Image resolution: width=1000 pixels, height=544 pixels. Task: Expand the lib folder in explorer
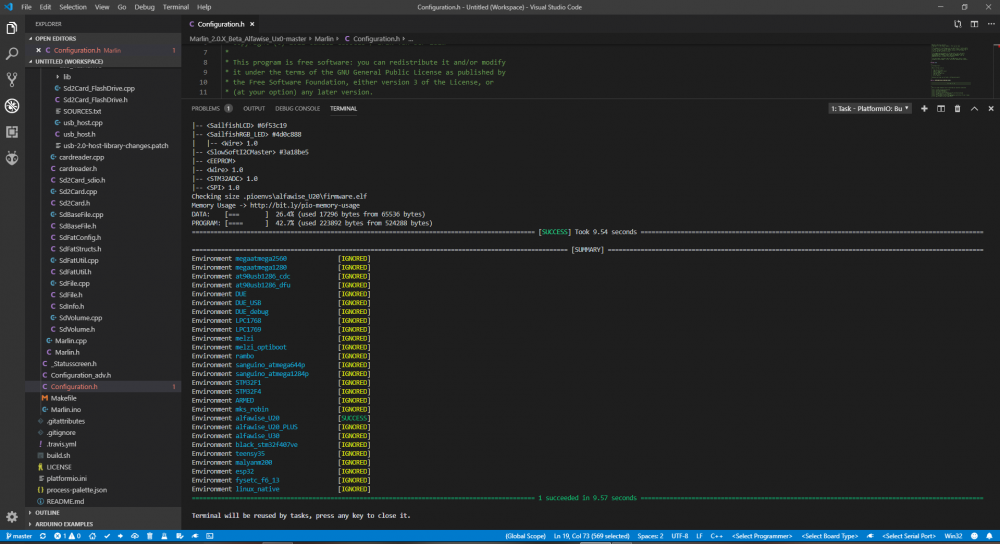[66, 77]
